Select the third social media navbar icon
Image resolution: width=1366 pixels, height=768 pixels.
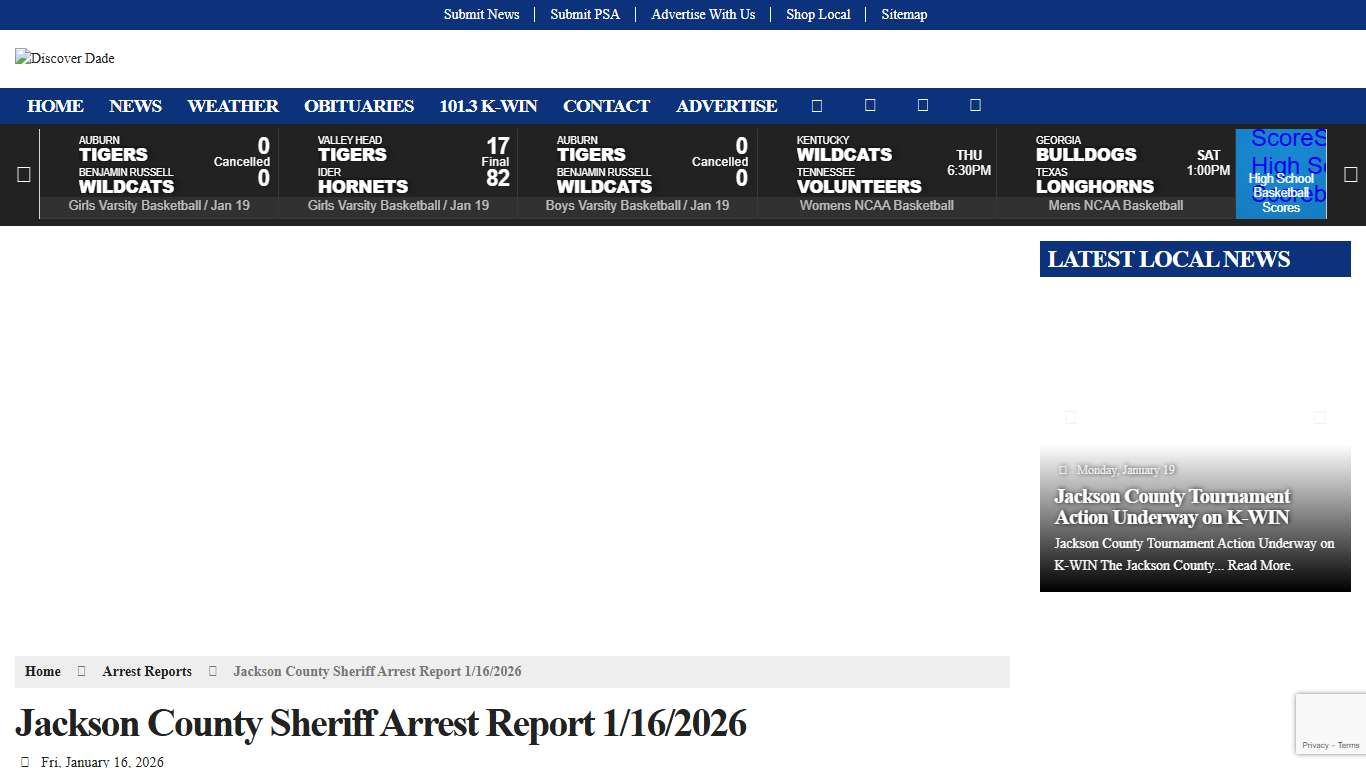coord(922,105)
